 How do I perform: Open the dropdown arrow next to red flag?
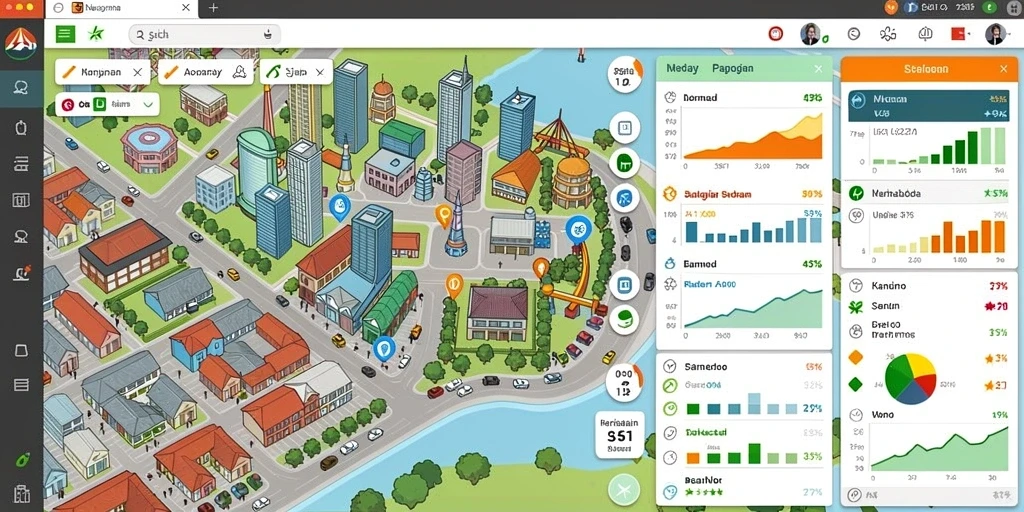(969, 35)
